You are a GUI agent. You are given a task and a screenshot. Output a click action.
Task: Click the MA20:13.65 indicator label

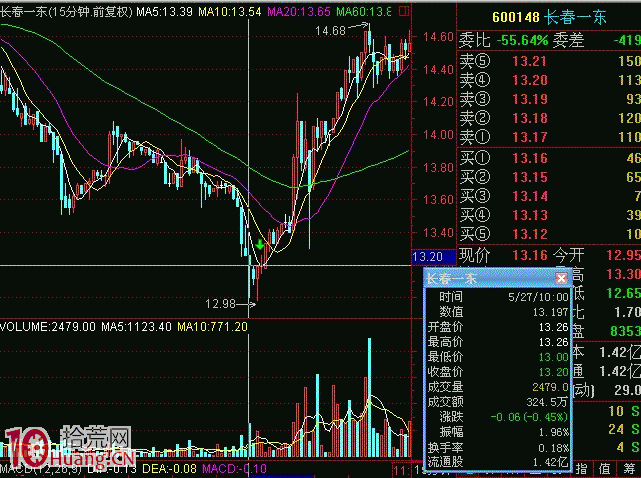tap(299, 11)
